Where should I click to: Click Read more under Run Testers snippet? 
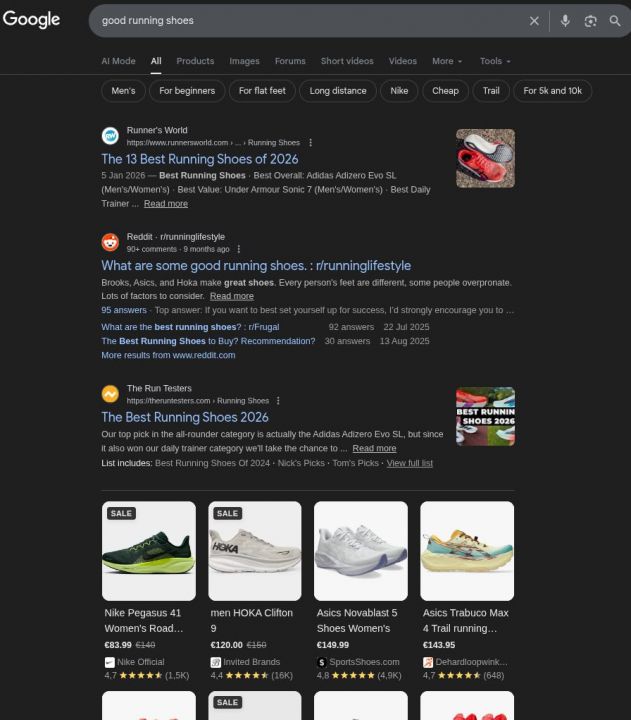point(374,448)
